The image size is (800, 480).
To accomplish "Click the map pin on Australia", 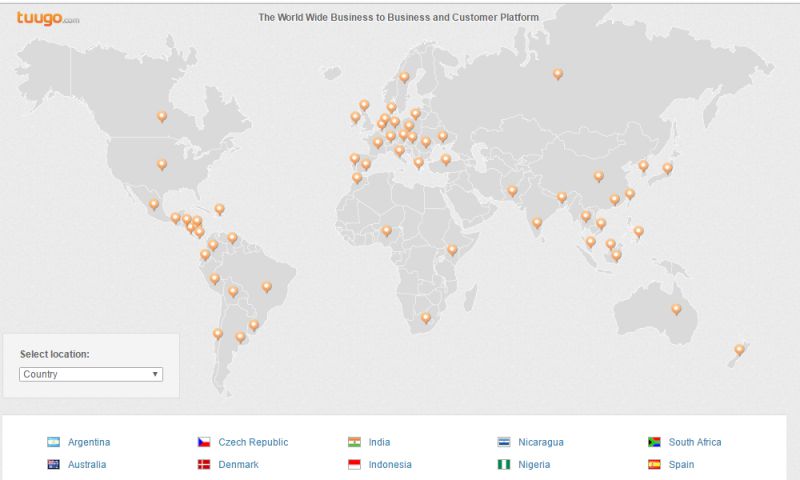I will tap(676, 309).
